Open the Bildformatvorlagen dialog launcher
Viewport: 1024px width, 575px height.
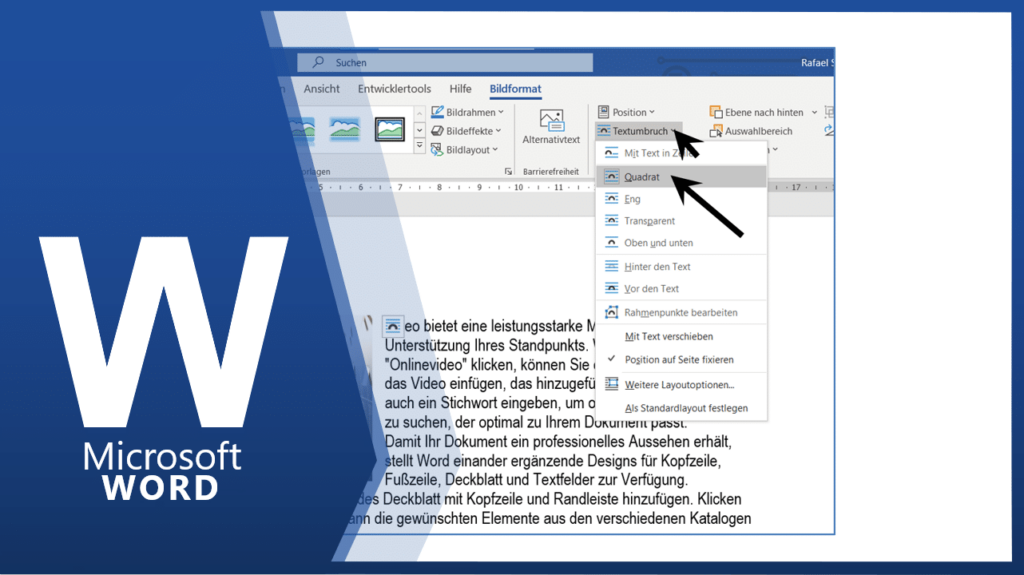[x=508, y=171]
